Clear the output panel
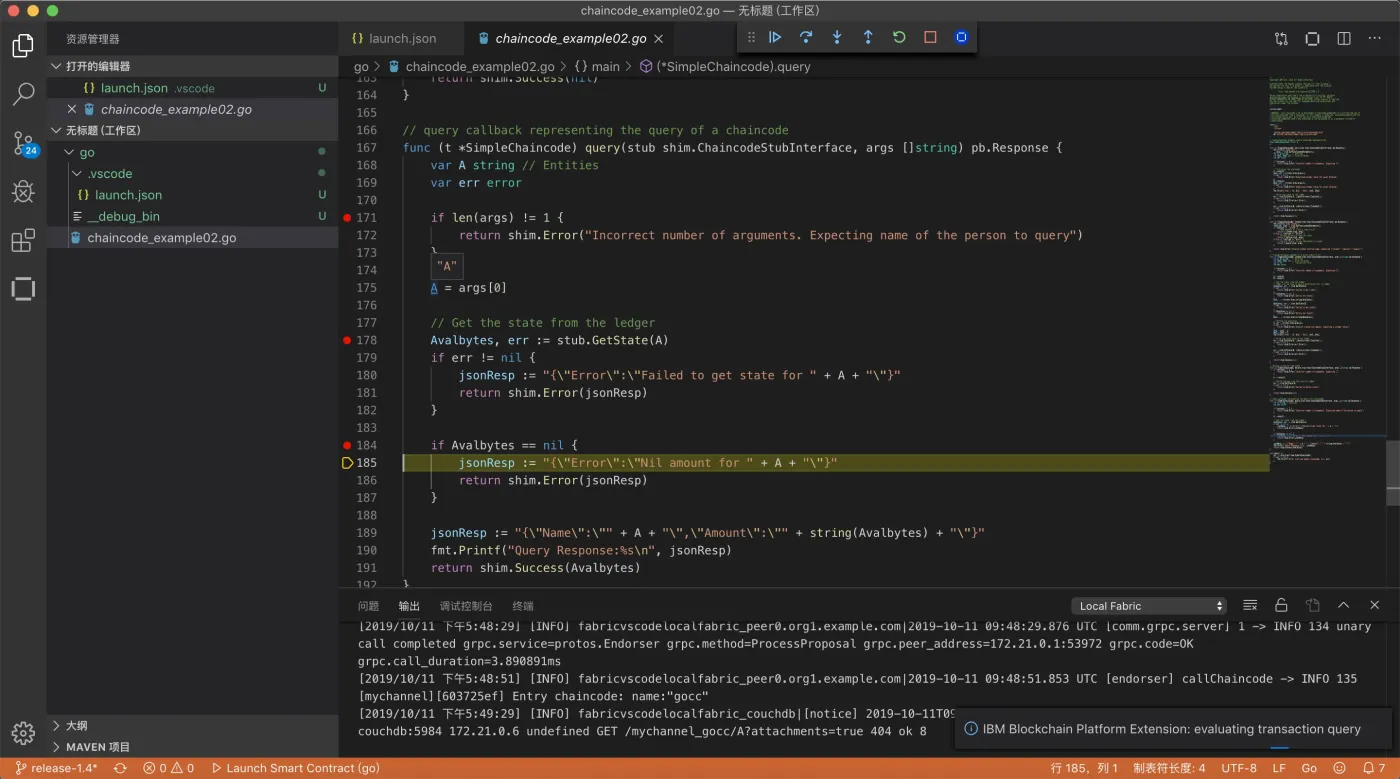 [1249, 605]
